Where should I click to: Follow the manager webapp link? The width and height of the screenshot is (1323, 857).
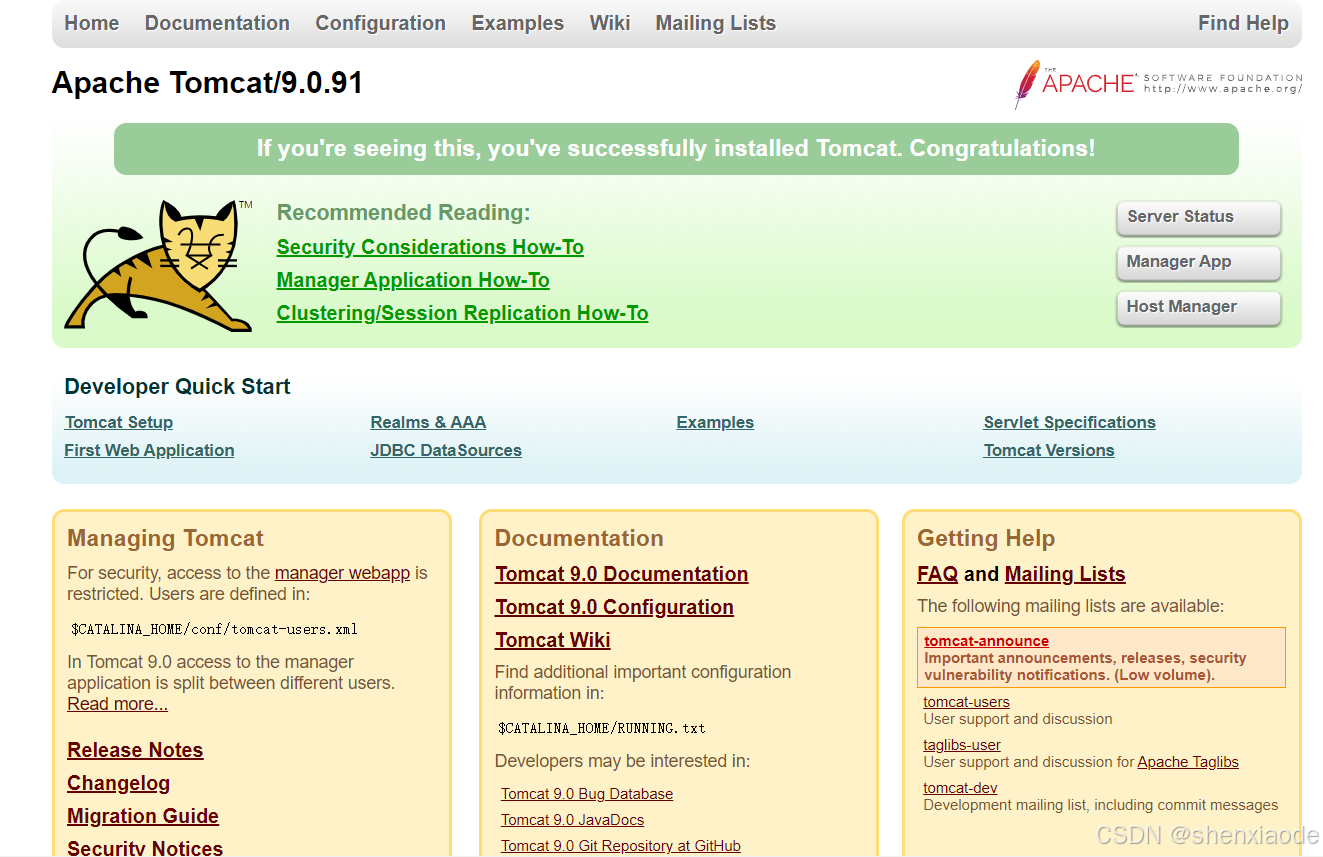click(342, 573)
